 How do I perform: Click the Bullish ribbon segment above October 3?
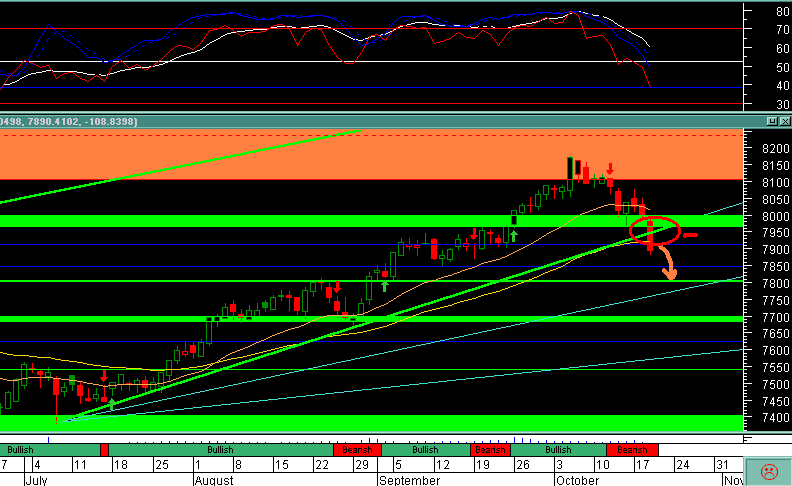(559, 450)
